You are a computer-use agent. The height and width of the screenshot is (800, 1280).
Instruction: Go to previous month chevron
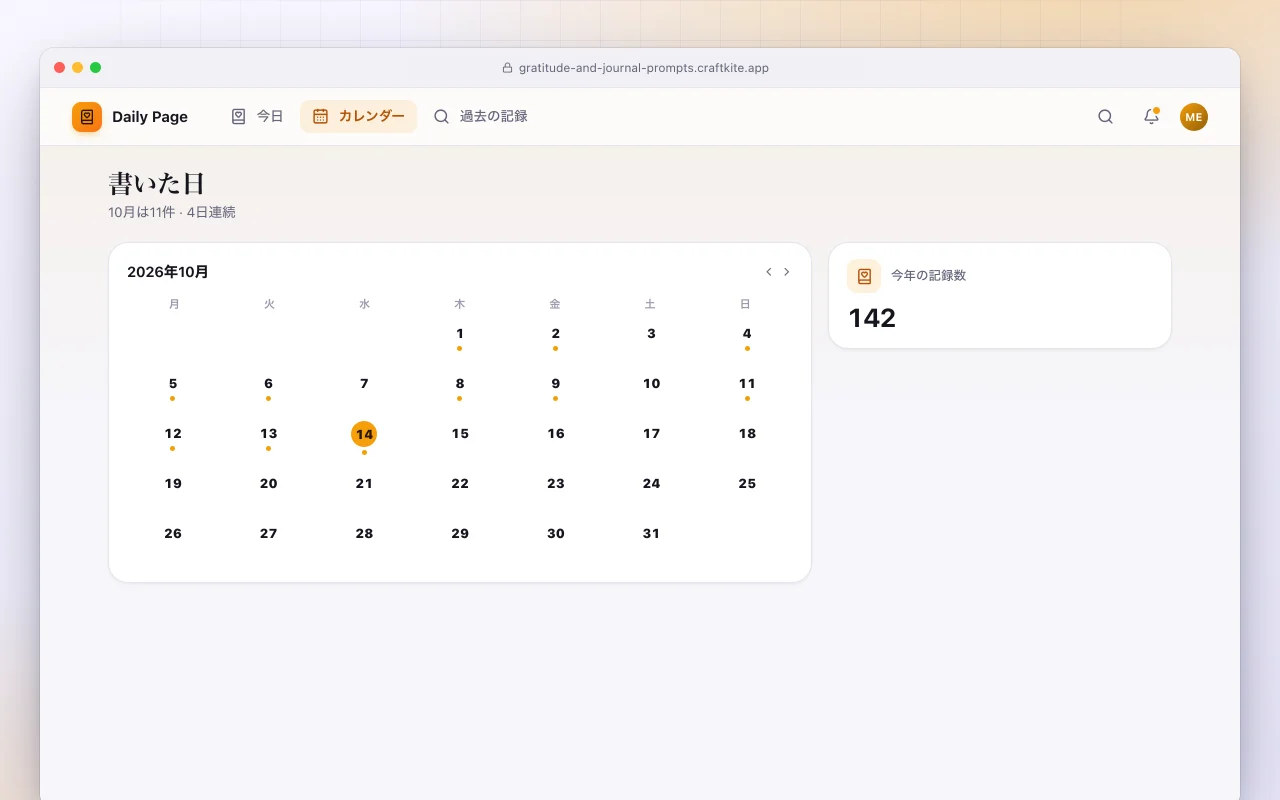coord(769,272)
